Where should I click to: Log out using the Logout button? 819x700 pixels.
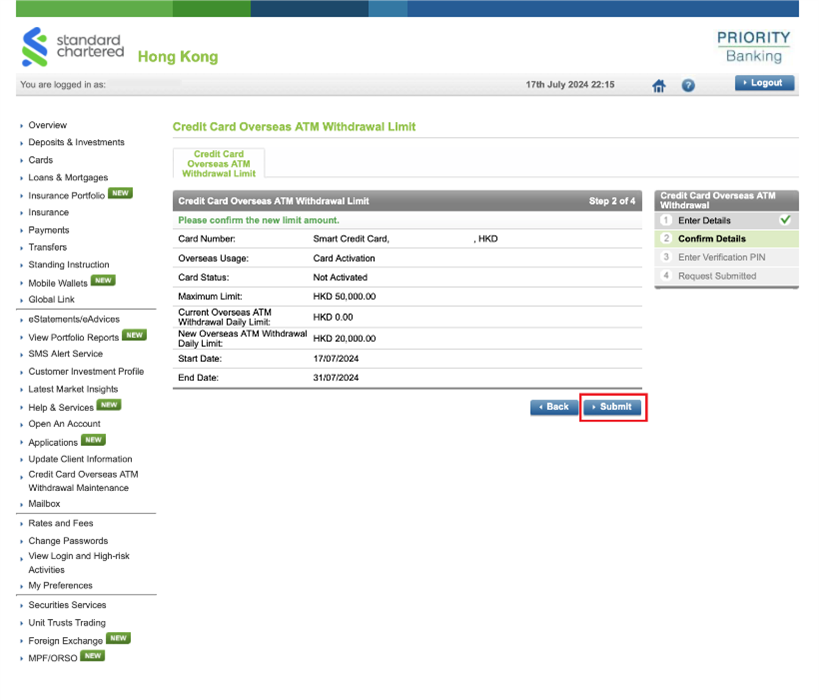(765, 83)
